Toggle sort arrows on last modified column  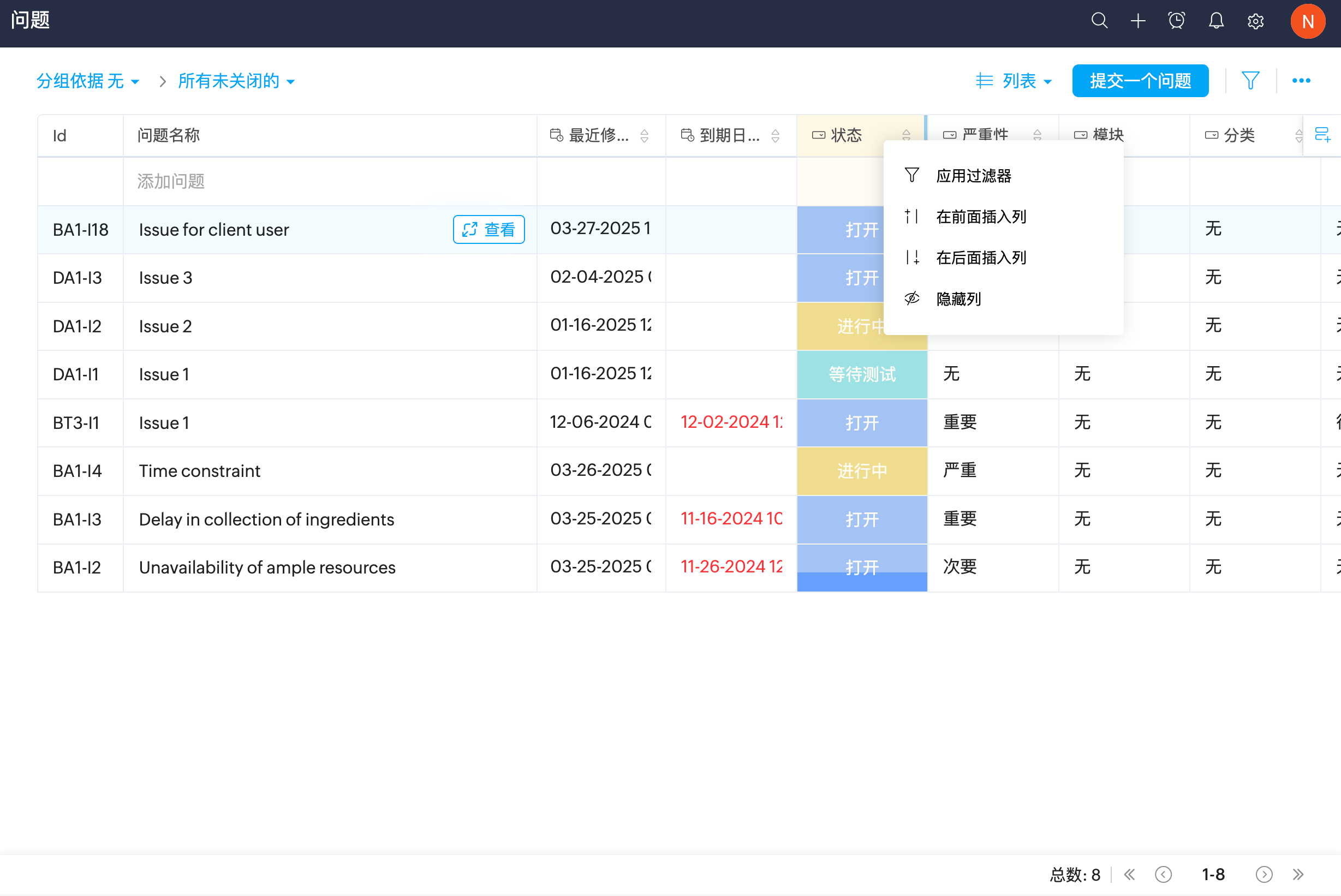644,136
